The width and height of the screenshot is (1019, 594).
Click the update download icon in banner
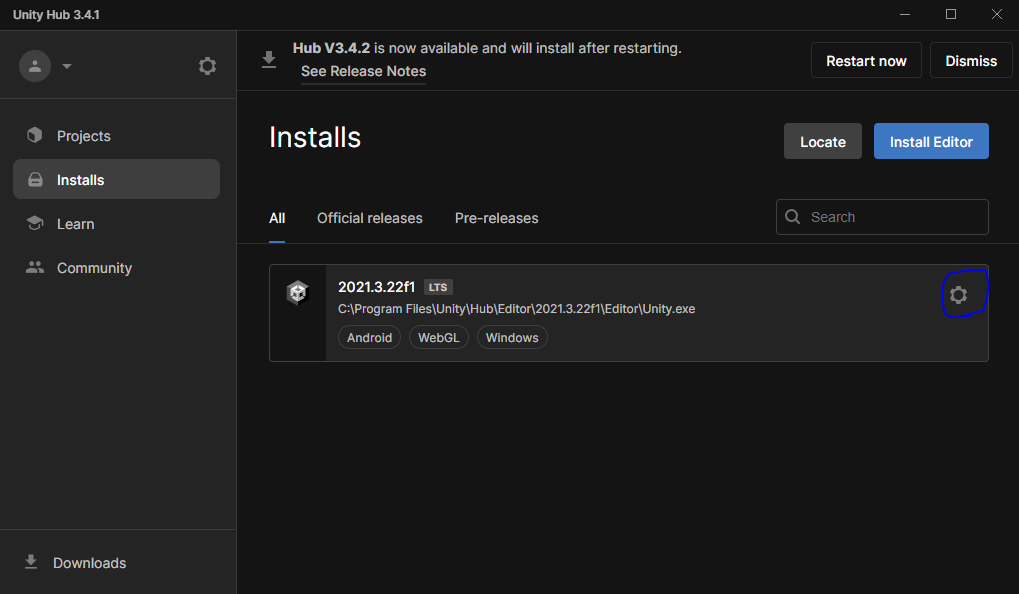point(269,60)
